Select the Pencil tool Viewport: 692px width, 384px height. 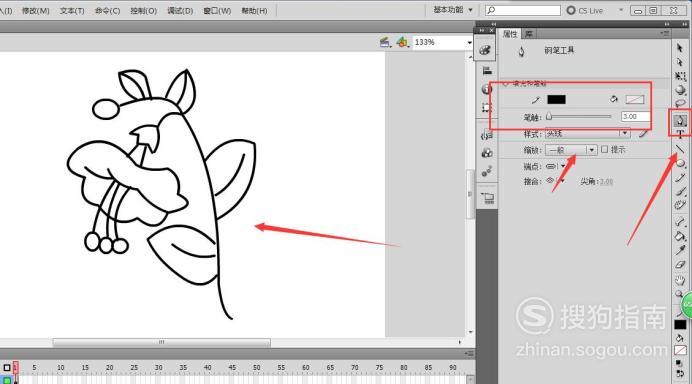point(680,177)
